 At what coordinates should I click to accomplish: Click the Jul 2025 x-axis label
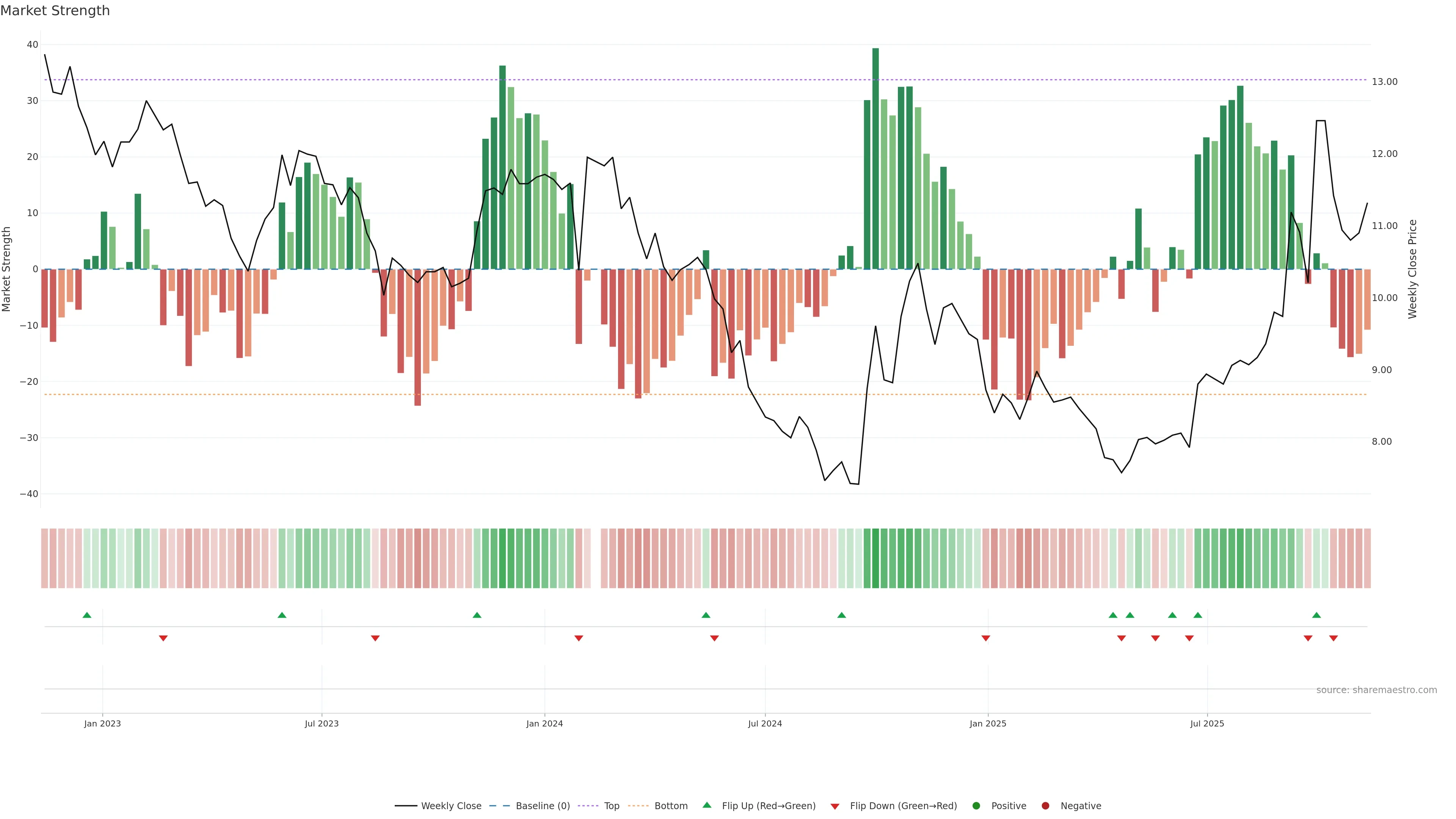tap(1207, 723)
